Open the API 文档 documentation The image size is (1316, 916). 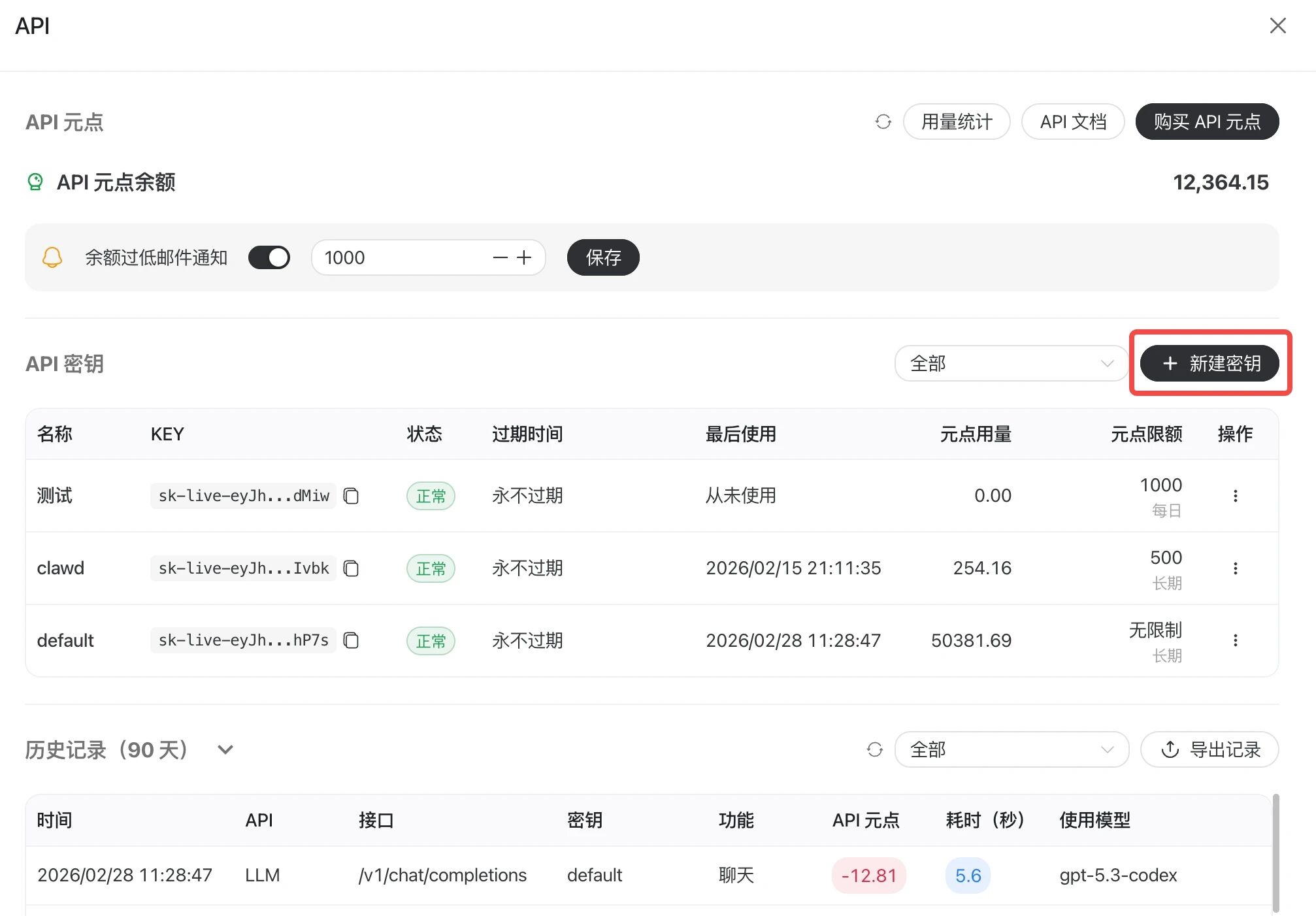[x=1073, y=122]
